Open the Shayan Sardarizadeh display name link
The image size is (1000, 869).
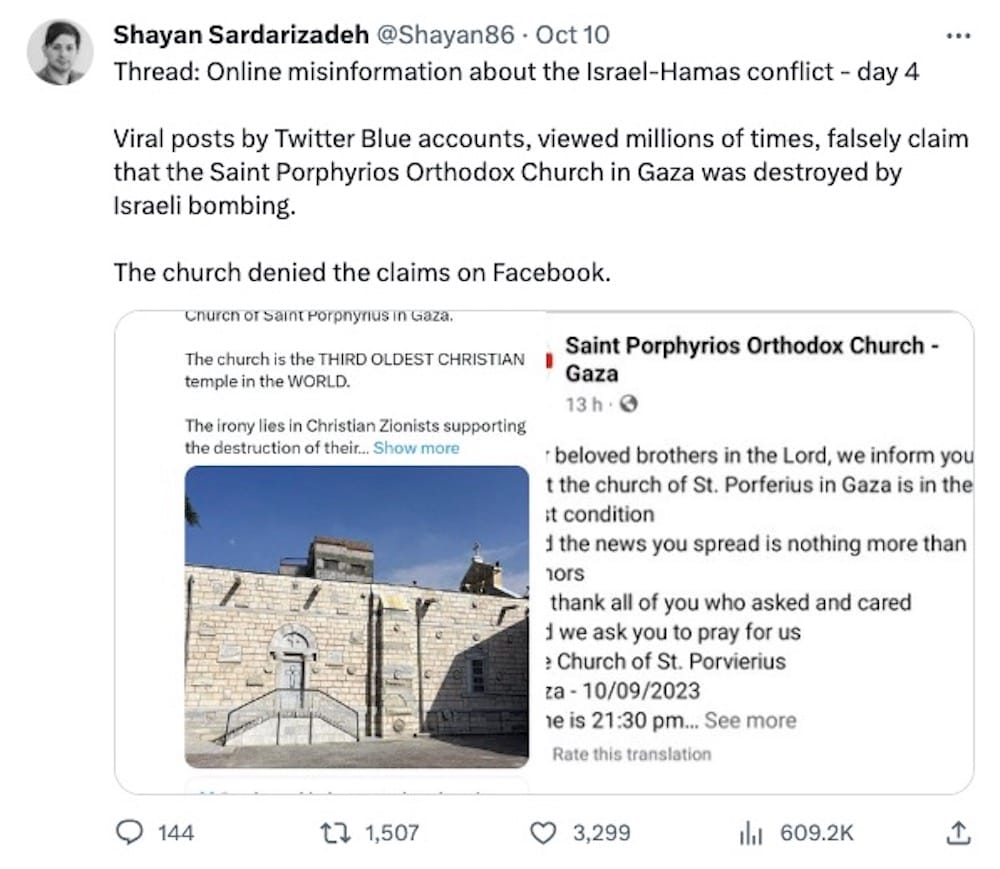[x=239, y=36]
